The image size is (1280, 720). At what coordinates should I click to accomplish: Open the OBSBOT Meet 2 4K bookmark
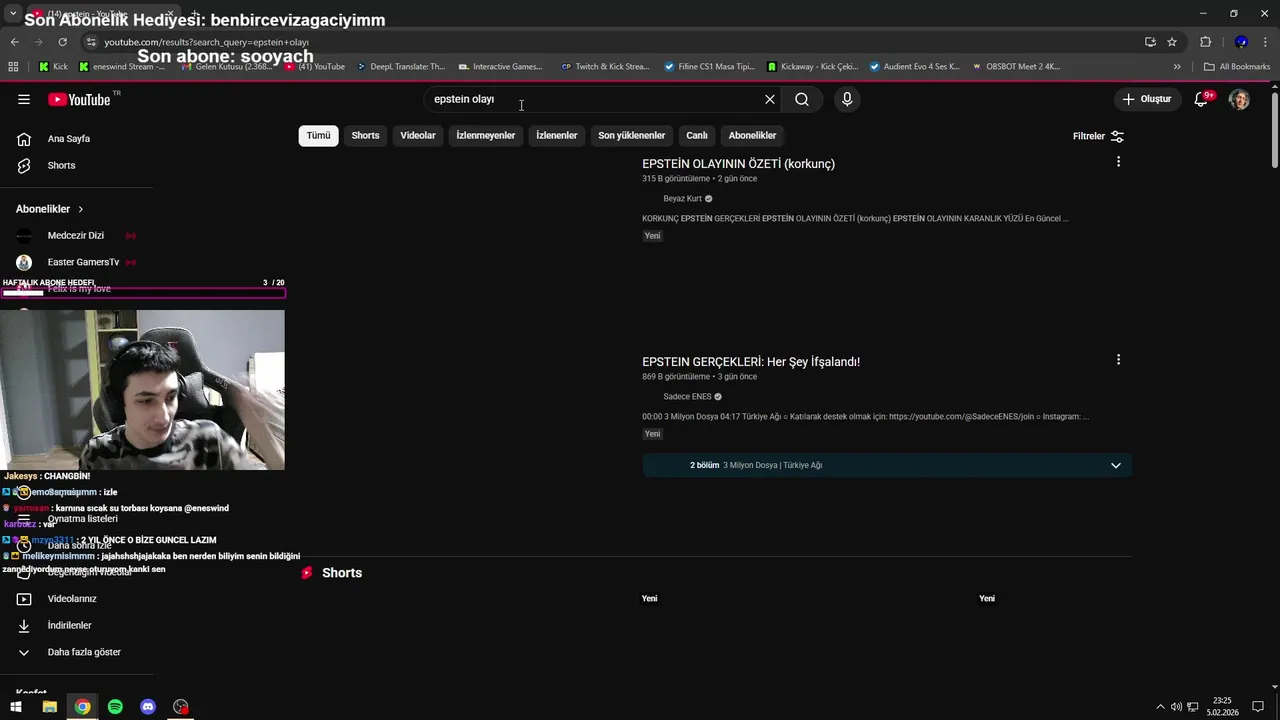(x=1015, y=67)
